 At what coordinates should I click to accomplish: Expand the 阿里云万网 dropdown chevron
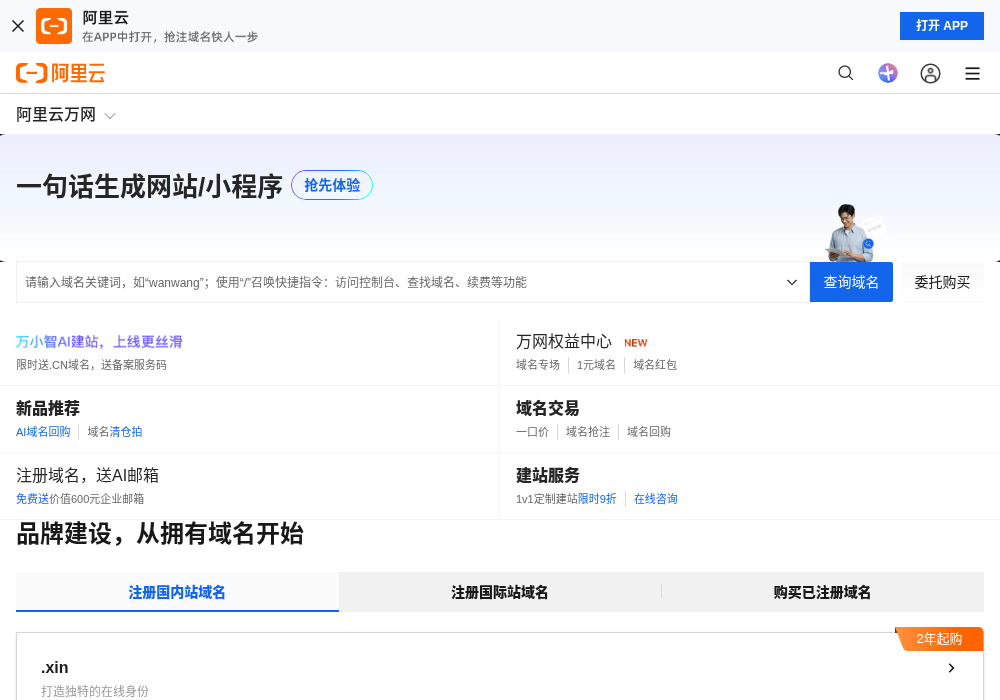110,116
